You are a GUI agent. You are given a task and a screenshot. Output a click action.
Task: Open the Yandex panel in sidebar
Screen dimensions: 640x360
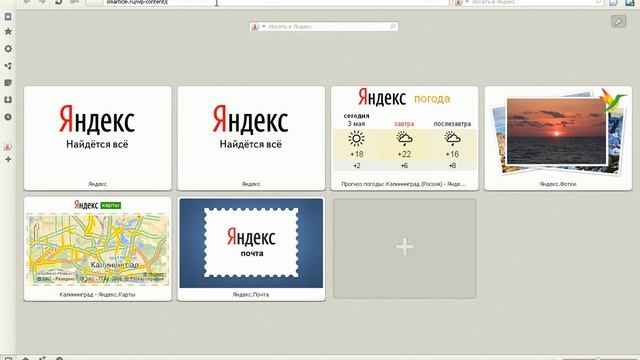8,147
